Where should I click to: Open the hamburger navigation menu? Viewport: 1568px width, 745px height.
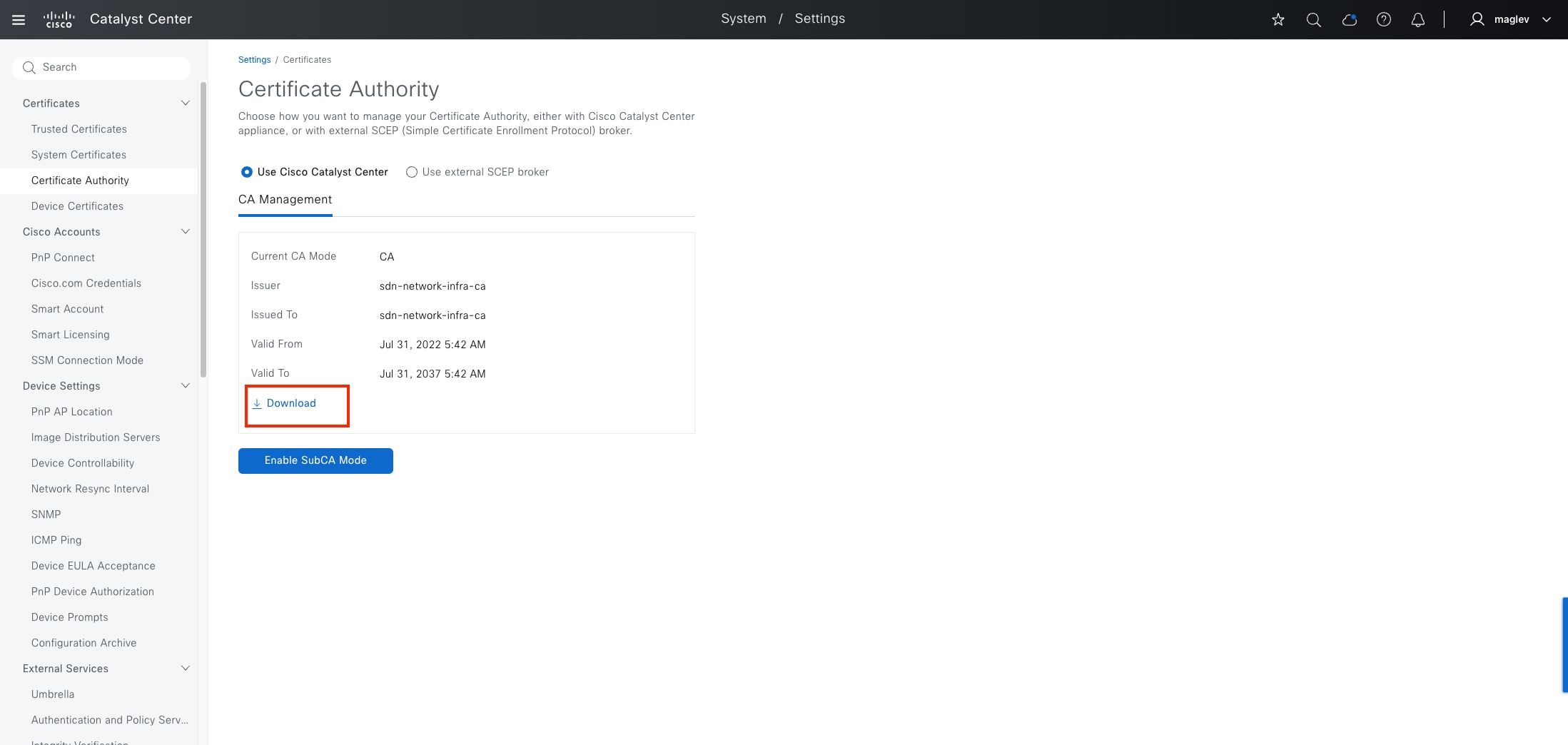tap(19, 19)
